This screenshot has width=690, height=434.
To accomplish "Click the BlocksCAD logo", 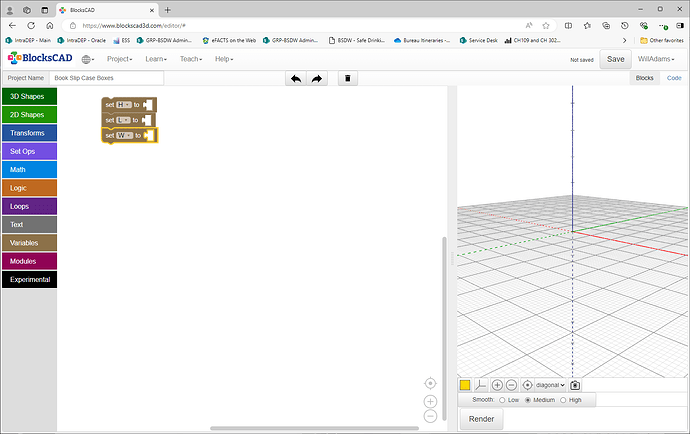I will (x=40, y=58).
